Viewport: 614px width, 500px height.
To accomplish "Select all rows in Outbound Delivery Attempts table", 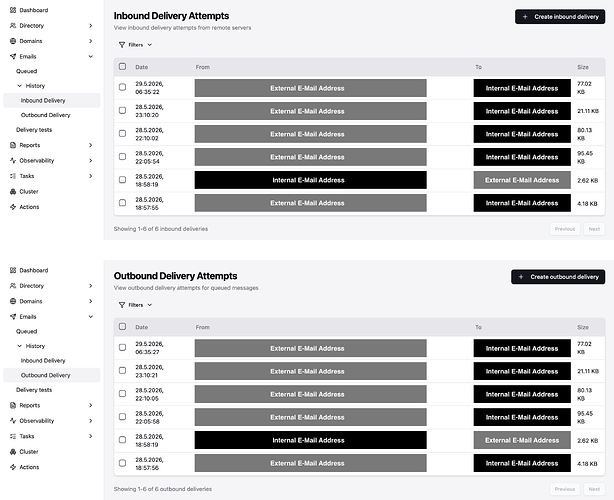I will [x=123, y=327].
